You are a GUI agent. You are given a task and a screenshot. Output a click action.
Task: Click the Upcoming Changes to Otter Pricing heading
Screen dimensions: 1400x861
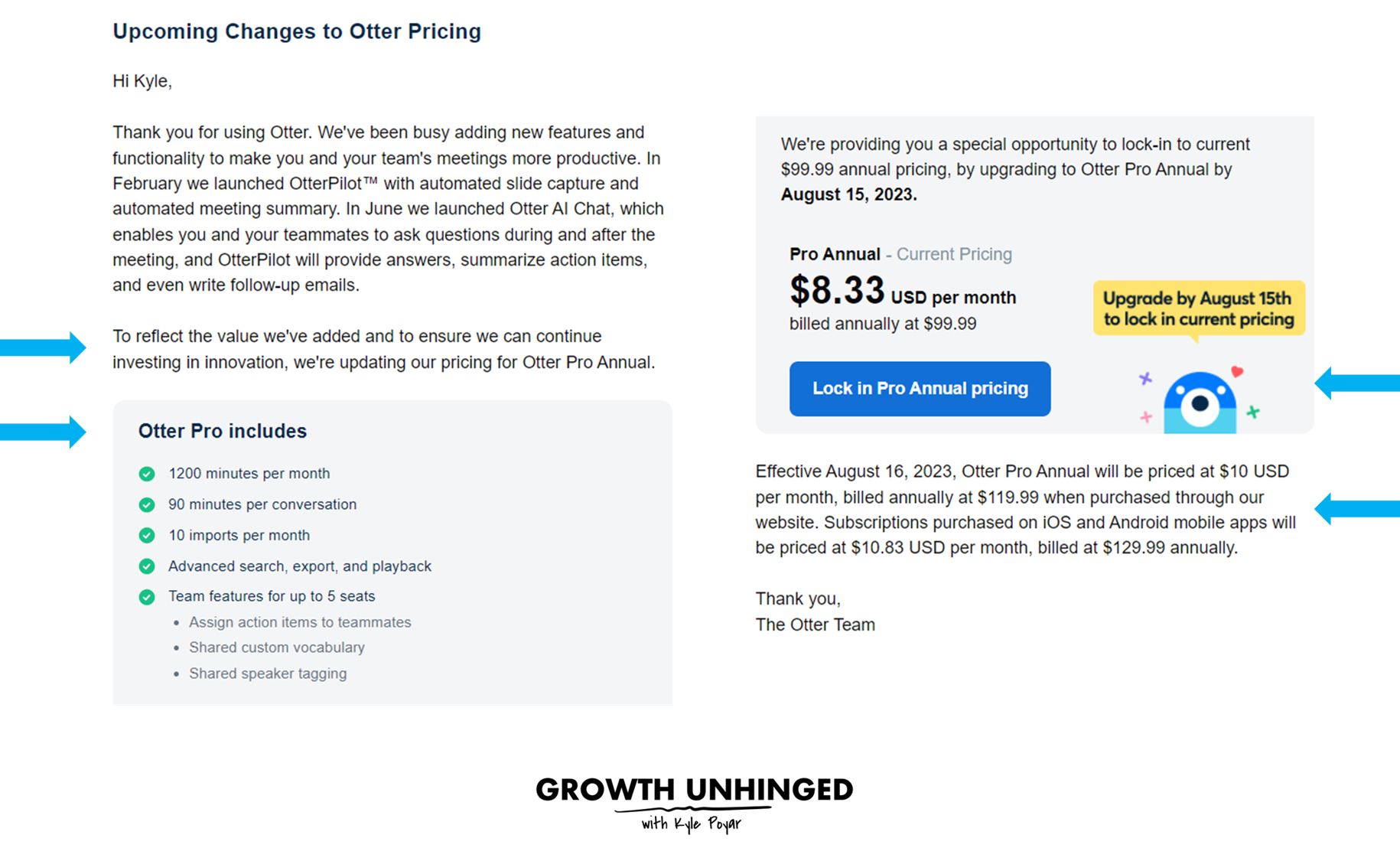click(297, 31)
